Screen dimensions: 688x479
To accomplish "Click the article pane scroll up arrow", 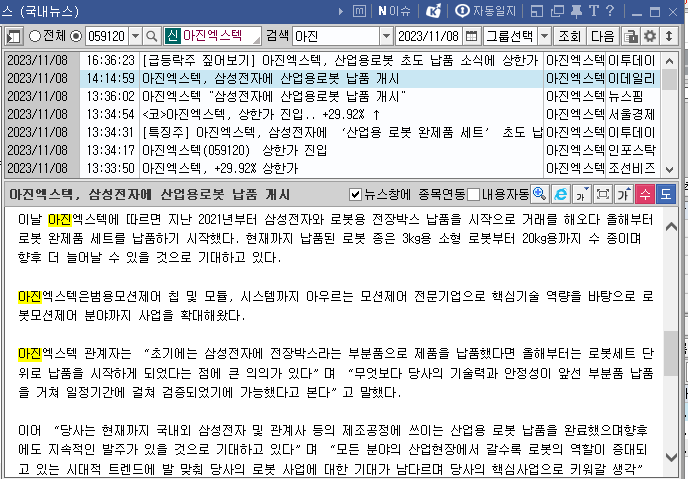I will tap(671, 226).
